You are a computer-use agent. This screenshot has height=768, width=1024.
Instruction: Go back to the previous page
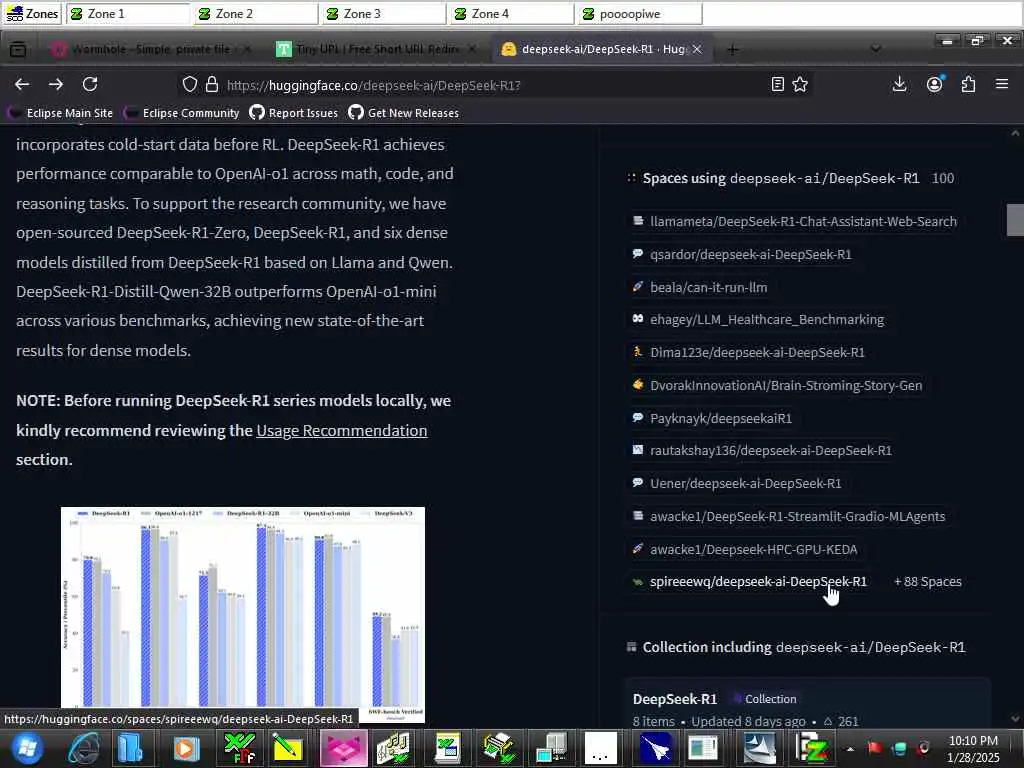[x=22, y=84]
